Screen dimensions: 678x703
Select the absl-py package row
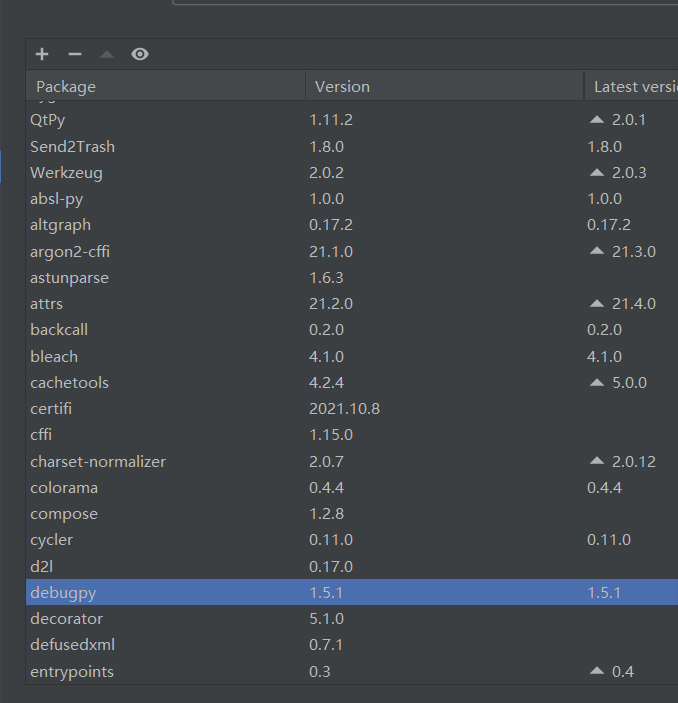click(352, 199)
